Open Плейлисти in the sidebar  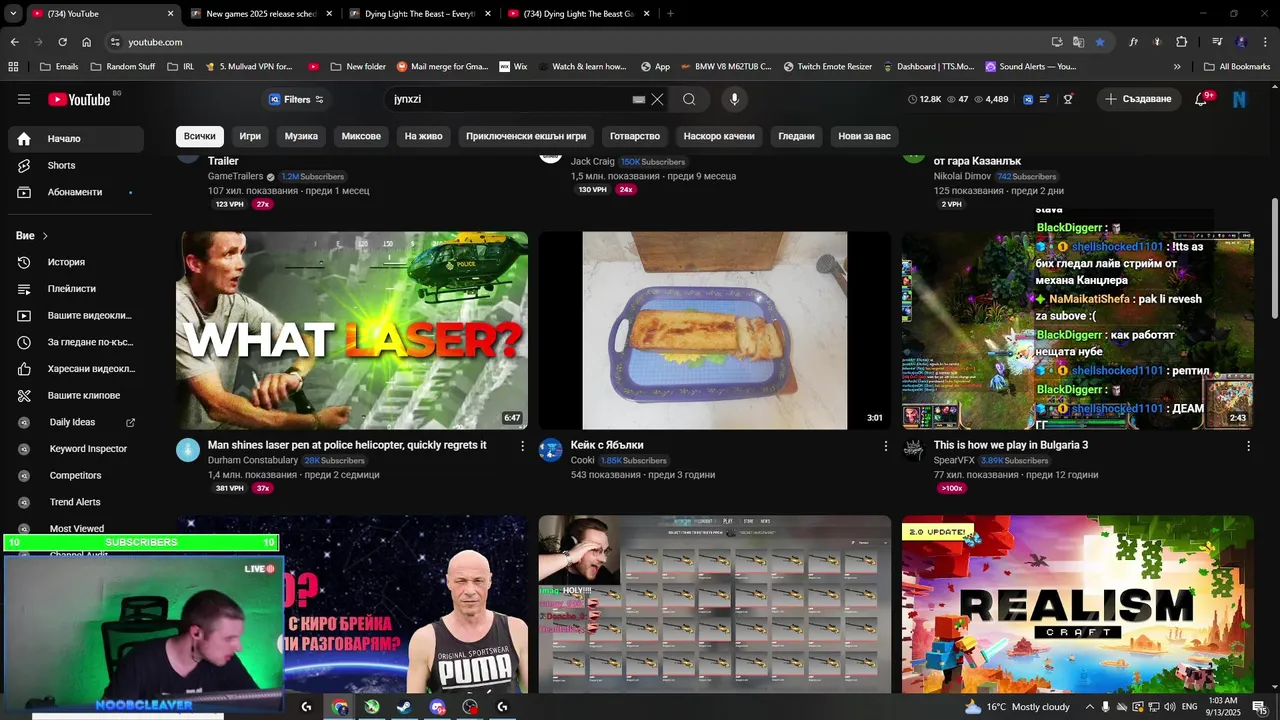[76, 289]
